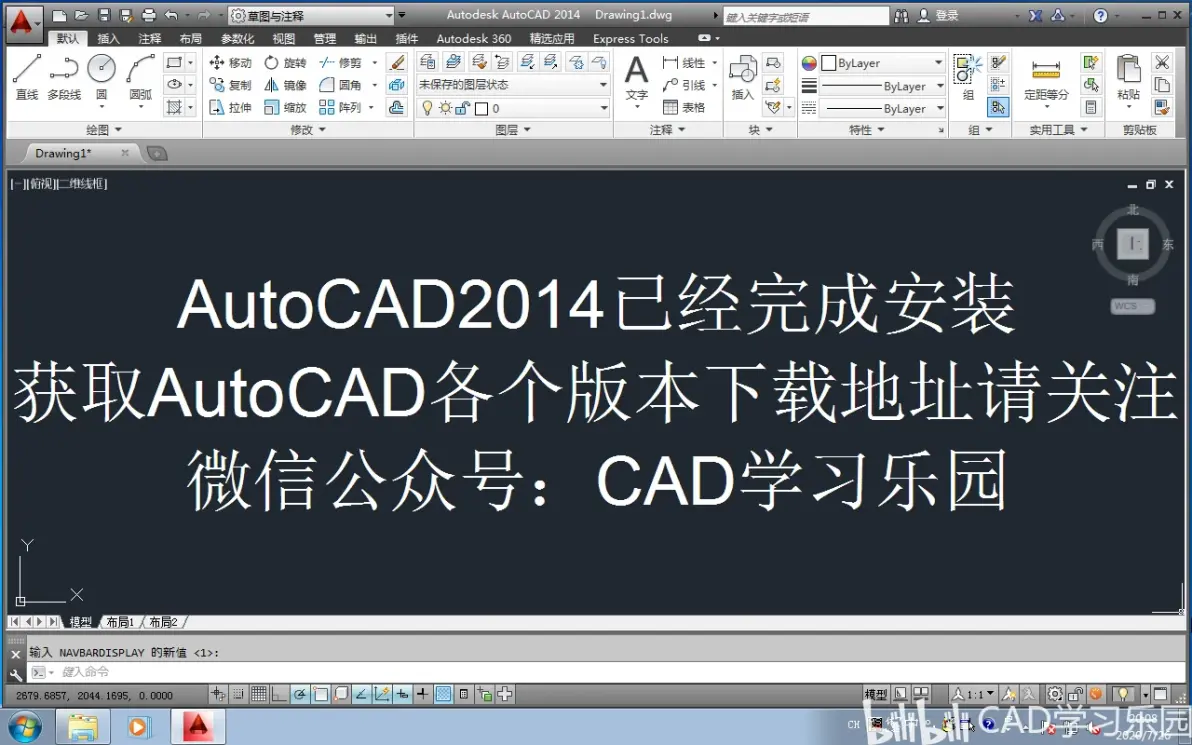Screen dimensions: 1192x745
Task: Open the 视图 ribbon tab
Action: pyautogui.click(x=284, y=39)
